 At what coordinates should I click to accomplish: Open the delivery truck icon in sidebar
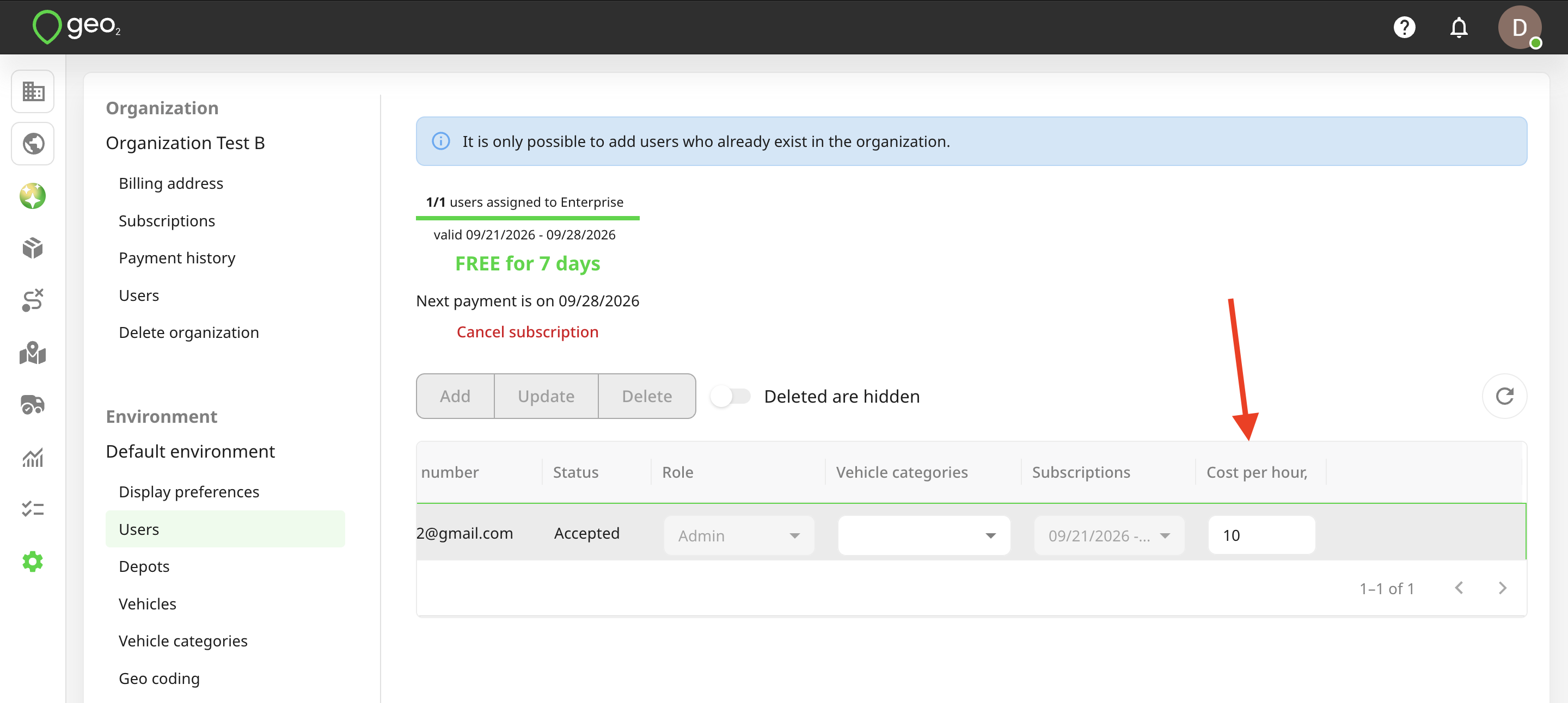pos(33,404)
